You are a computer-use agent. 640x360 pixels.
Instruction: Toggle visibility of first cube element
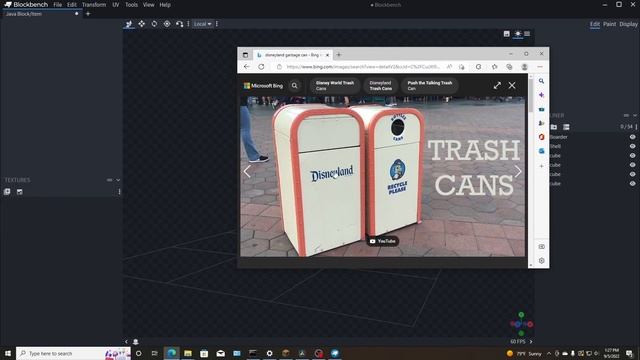point(632,156)
